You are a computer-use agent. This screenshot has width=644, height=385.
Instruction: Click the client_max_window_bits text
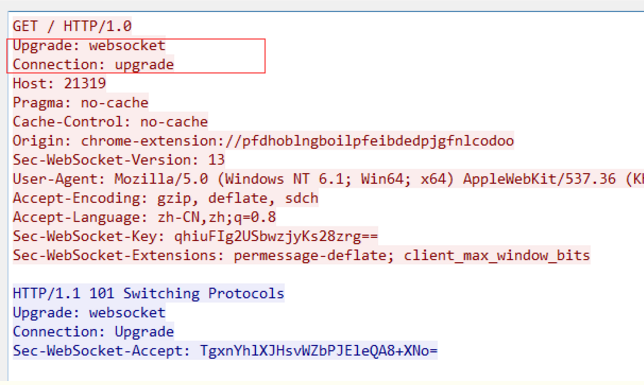pos(497,255)
